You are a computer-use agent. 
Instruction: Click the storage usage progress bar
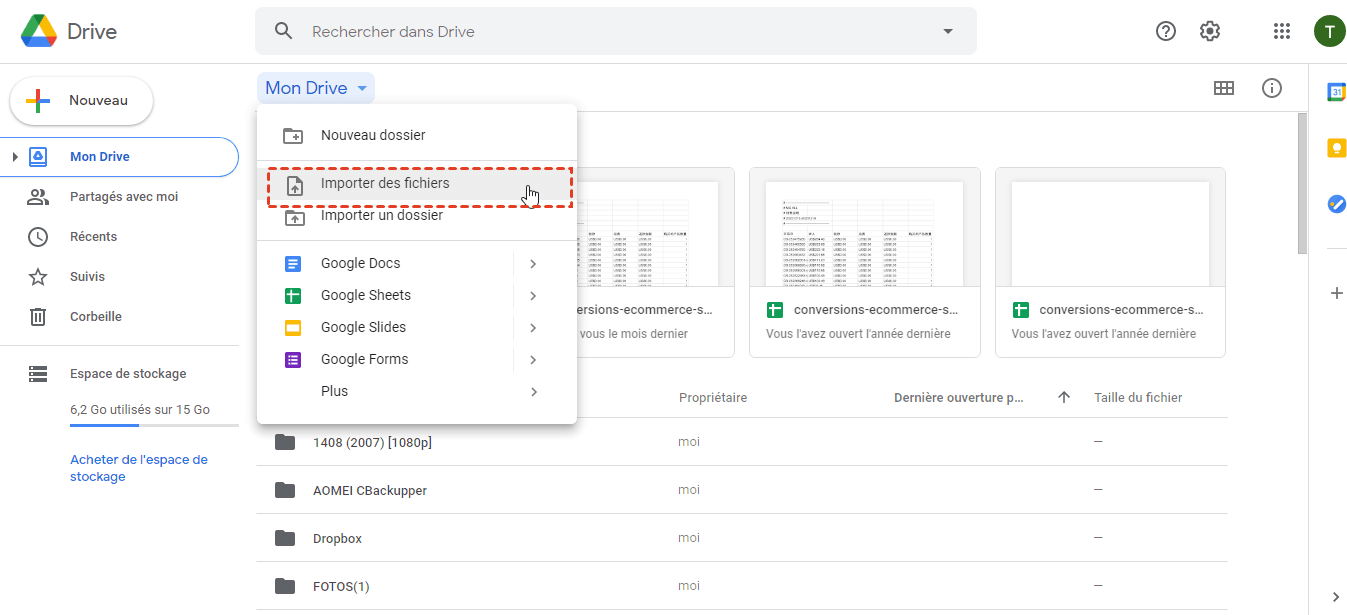coord(154,426)
